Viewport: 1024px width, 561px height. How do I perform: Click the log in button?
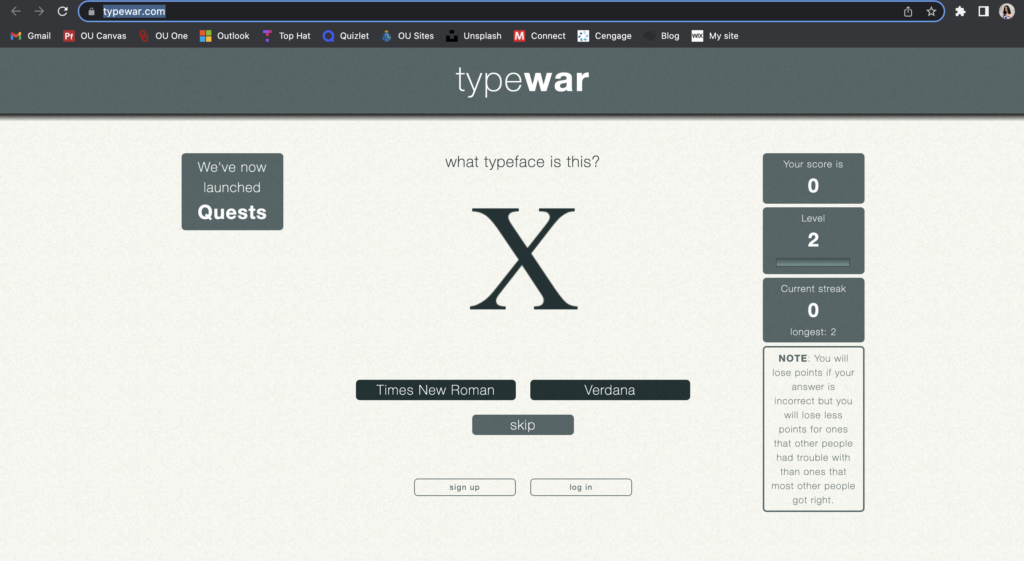coord(581,487)
